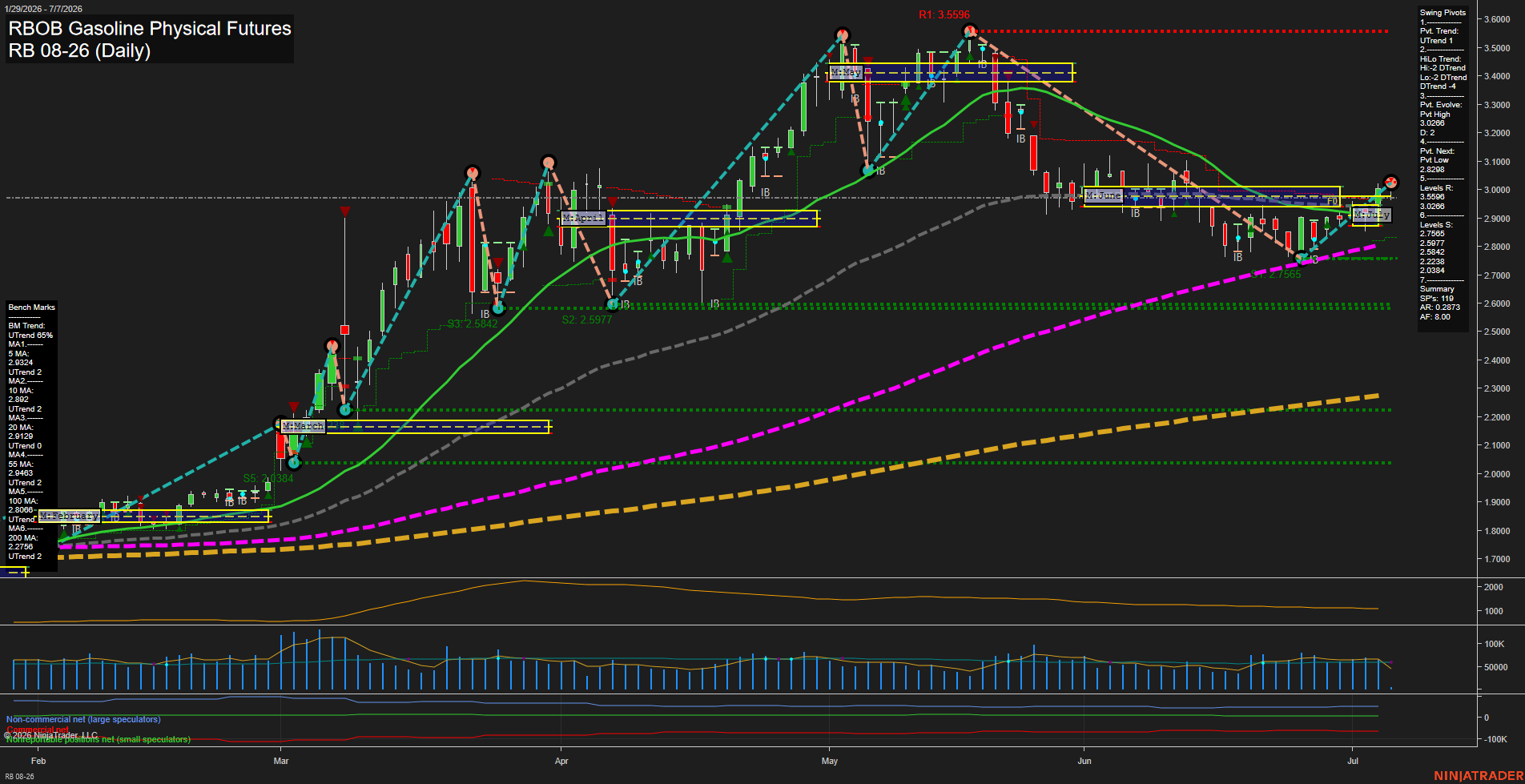
Task: Click the 'May' time axis label
Action: [830, 761]
